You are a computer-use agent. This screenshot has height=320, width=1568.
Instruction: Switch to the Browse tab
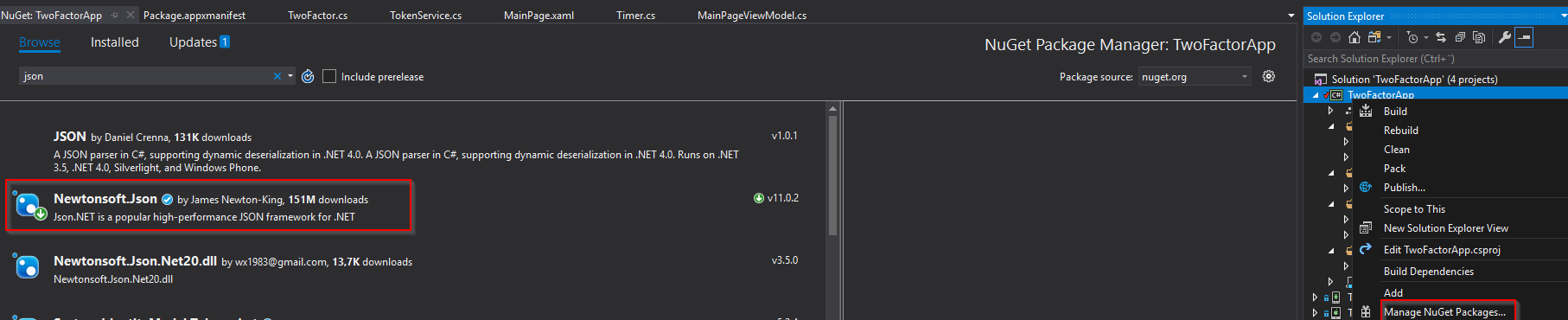click(x=40, y=42)
